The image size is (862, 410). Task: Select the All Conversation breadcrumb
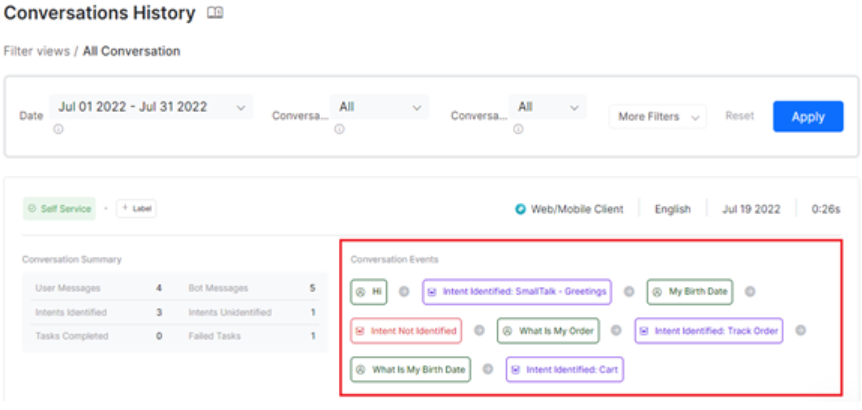pyautogui.click(x=132, y=50)
